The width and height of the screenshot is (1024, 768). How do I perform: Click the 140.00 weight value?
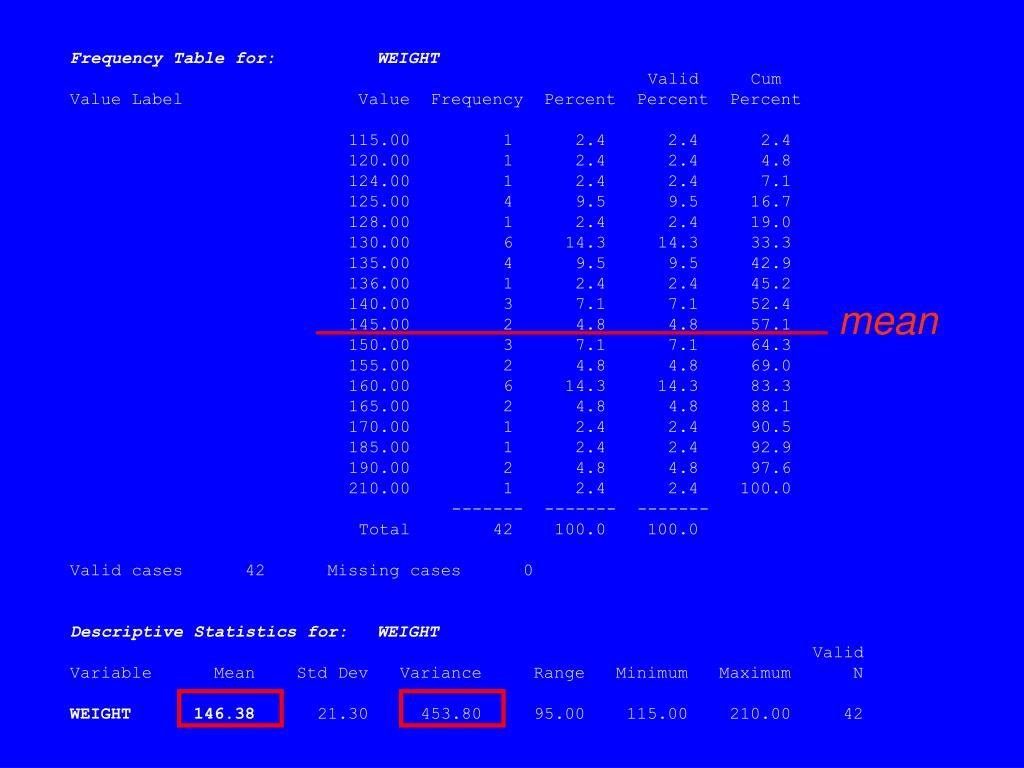(x=379, y=304)
